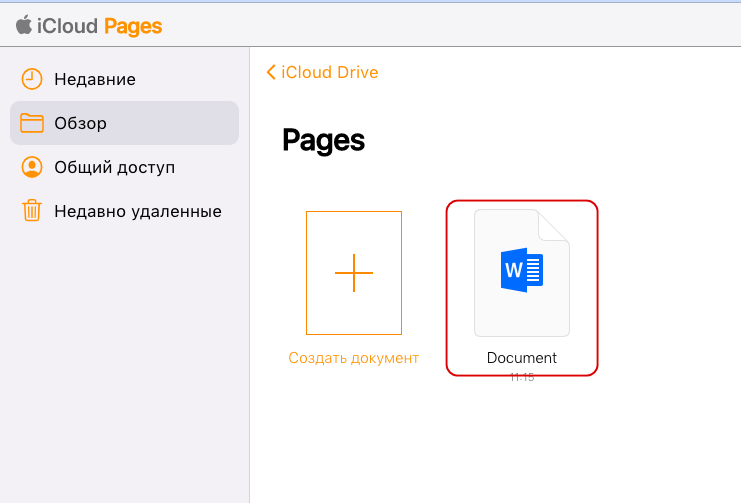Viewport: 741px width, 503px height.
Task: Click the Создать документ label
Action: (353, 358)
